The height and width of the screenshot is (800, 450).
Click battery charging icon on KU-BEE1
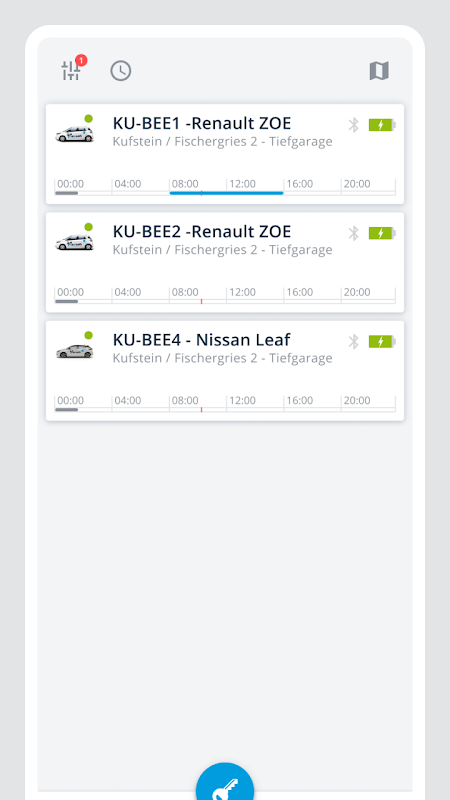click(x=382, y=125)
